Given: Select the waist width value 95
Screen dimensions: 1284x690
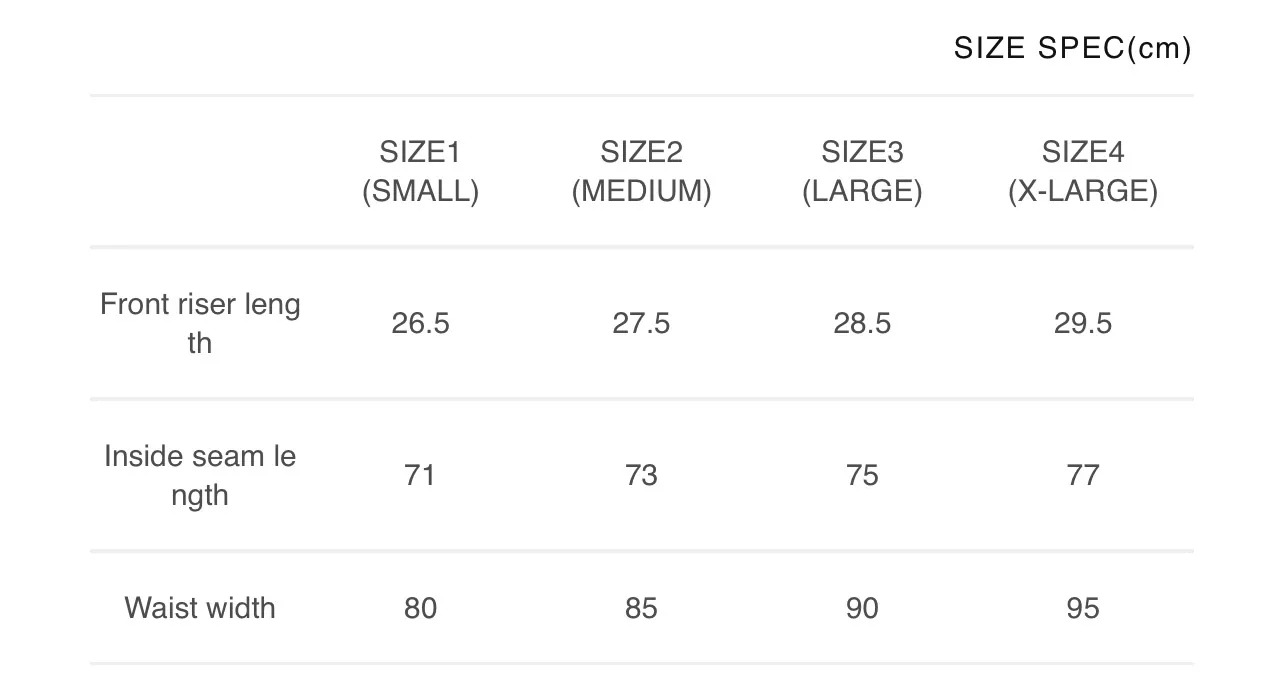Looking at the screenshot, I should [1083, 608].
